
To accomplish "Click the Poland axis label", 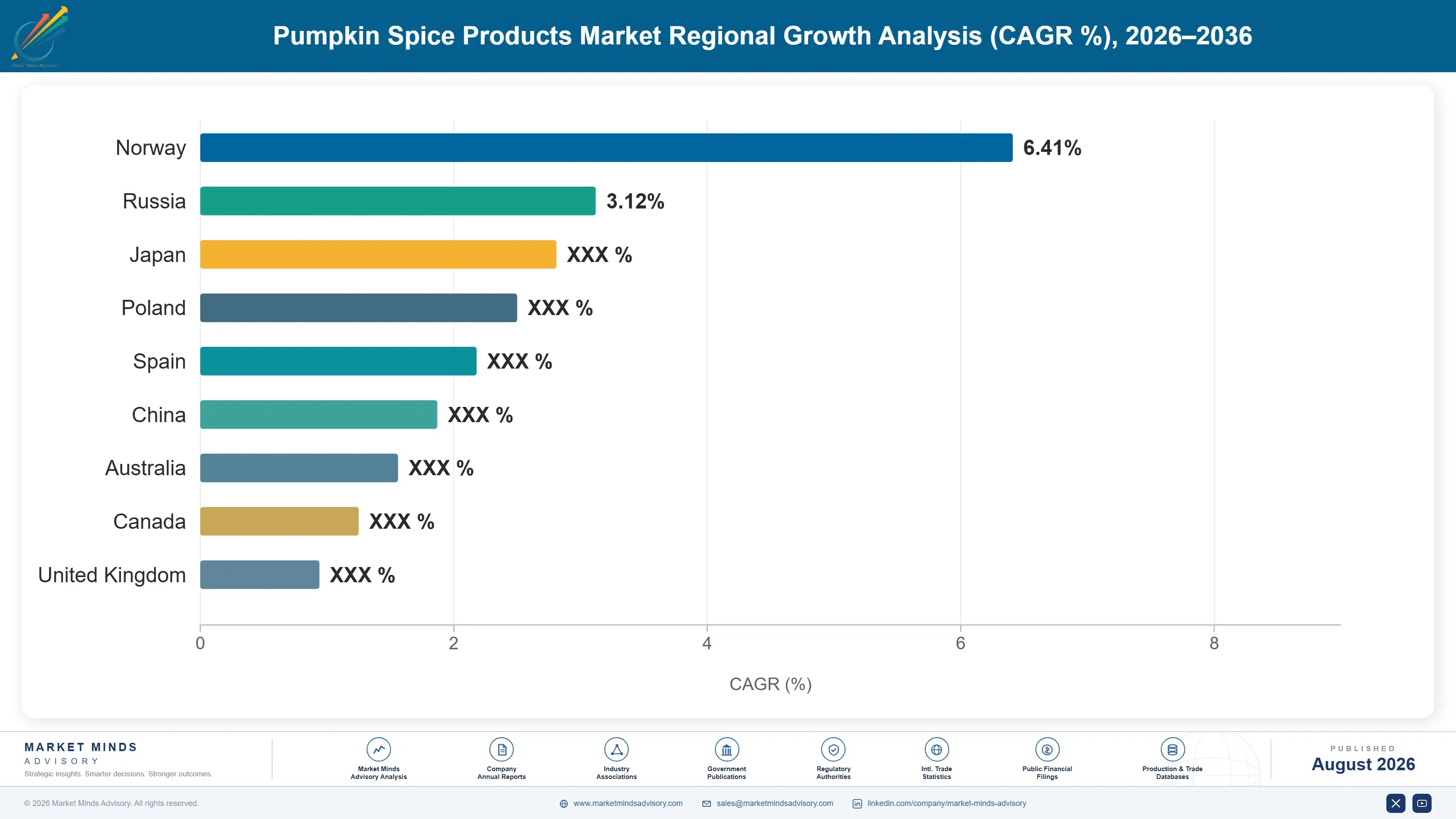I will coord(153,308).
